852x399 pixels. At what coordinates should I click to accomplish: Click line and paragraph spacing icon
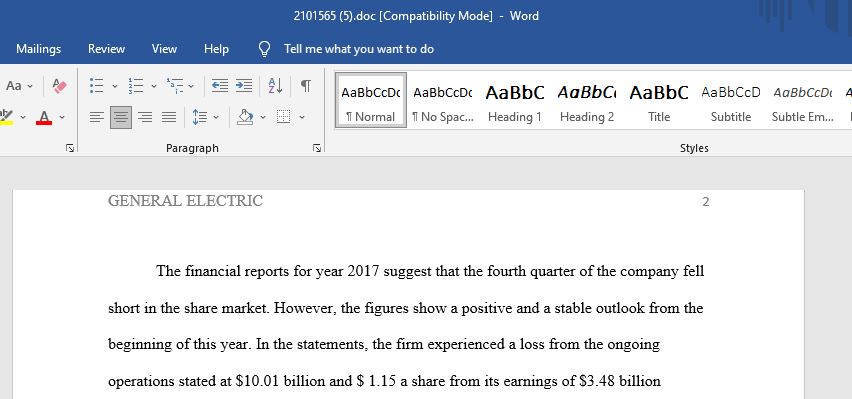(200, 117)
